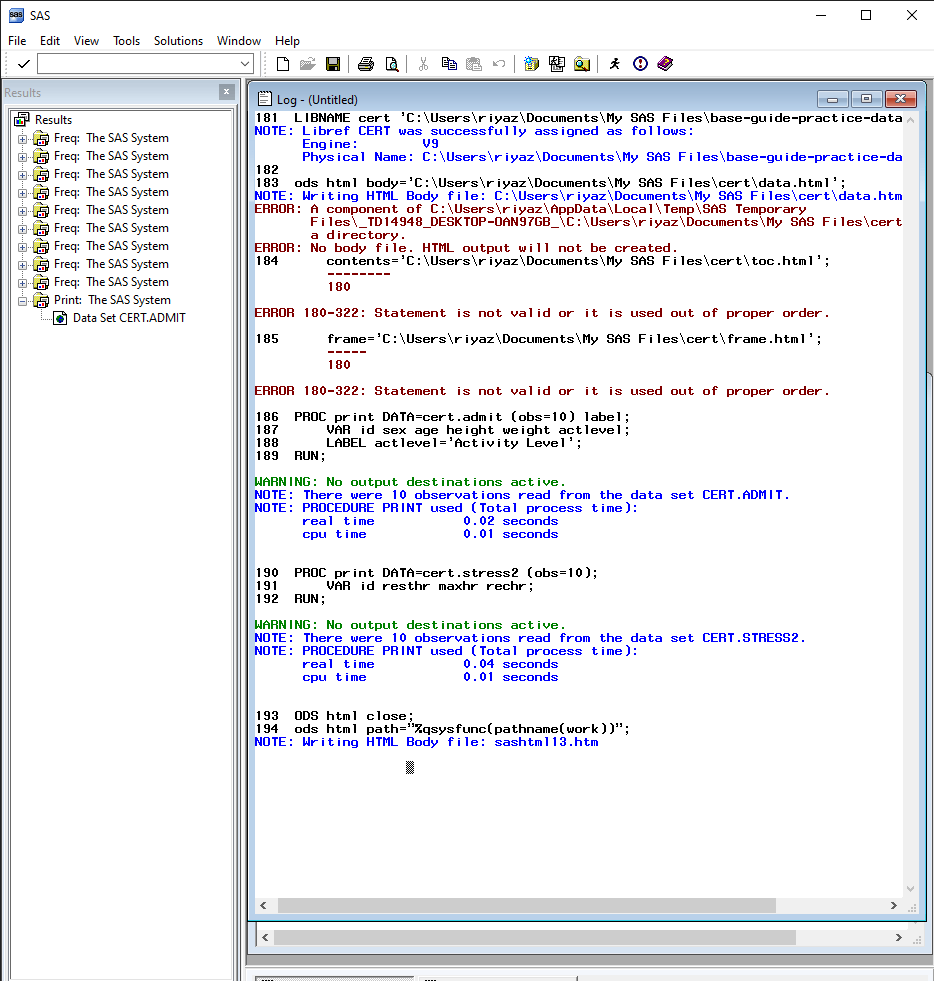Viewport: 934px width, 981px height.
Task: Expand the first Freq: The SAS System node
Action: [23, 139]
